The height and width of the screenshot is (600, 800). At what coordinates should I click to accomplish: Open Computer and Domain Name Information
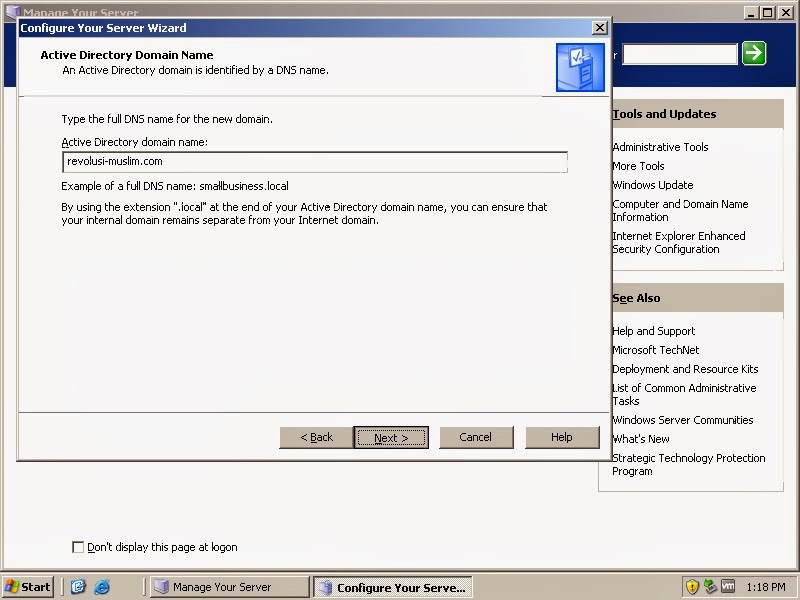click(680, 210)
